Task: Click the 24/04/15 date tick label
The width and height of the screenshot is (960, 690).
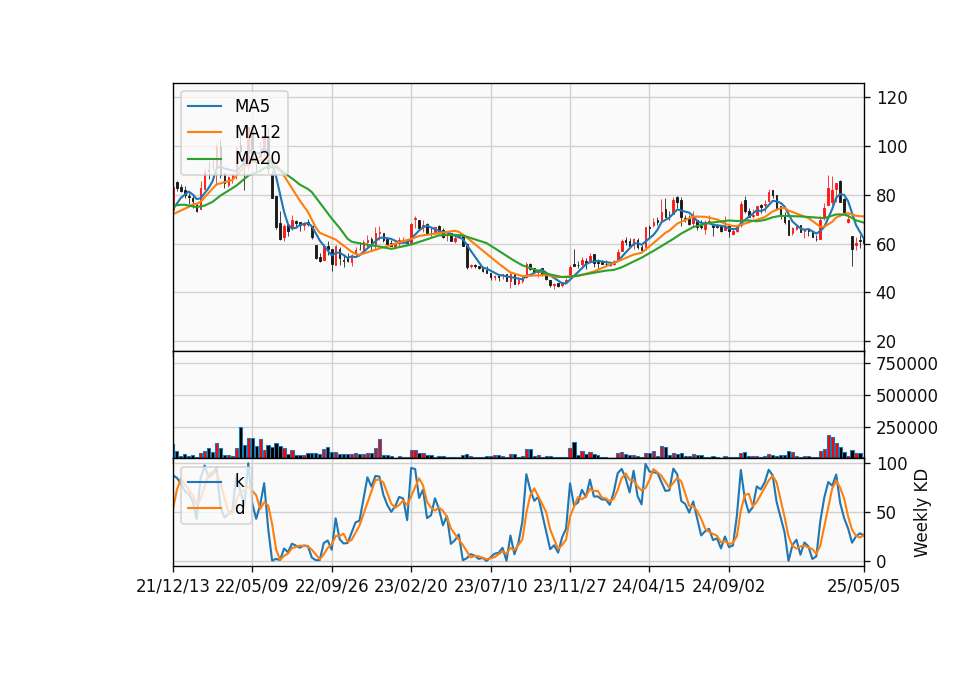Action: point(649,586)
